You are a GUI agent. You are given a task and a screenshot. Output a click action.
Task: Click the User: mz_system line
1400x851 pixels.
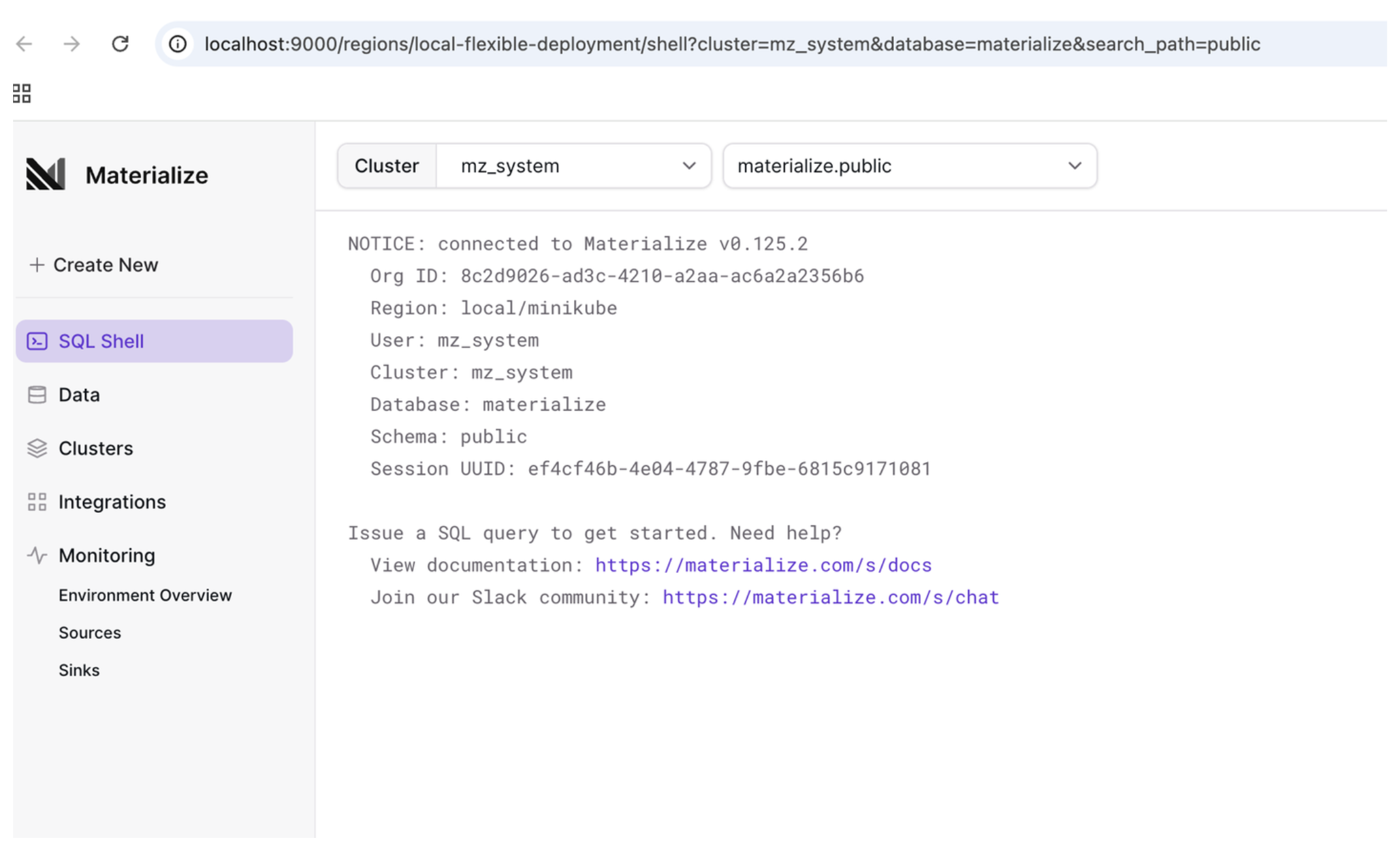pyautogui.click(x=454, y=340)
